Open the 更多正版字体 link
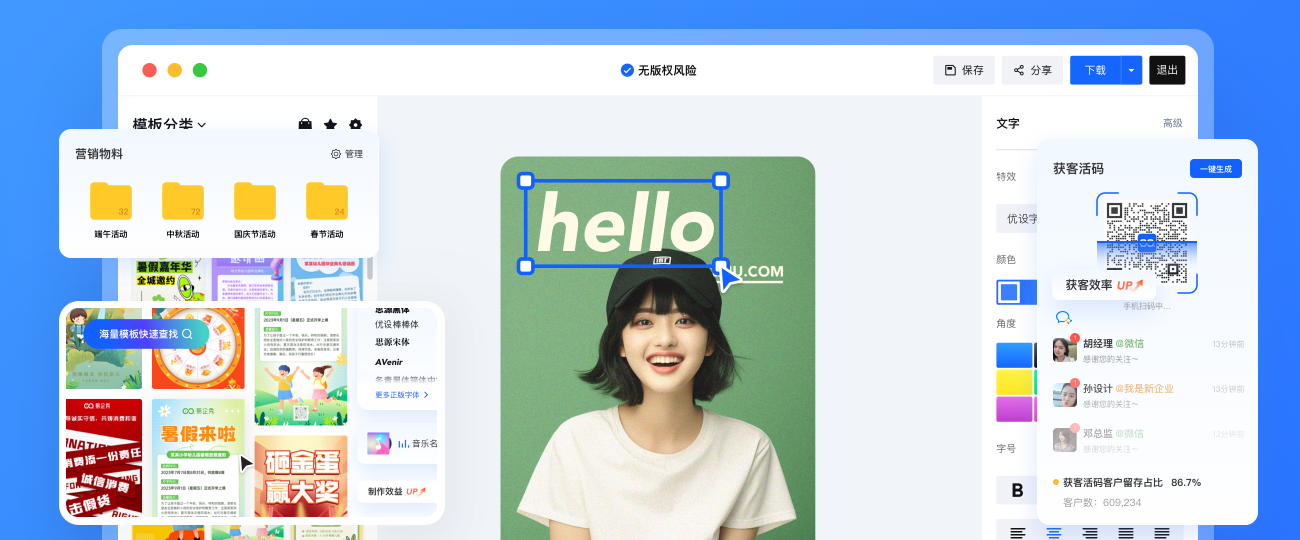This screenshot has height=540, width=1300. point(402,395)
